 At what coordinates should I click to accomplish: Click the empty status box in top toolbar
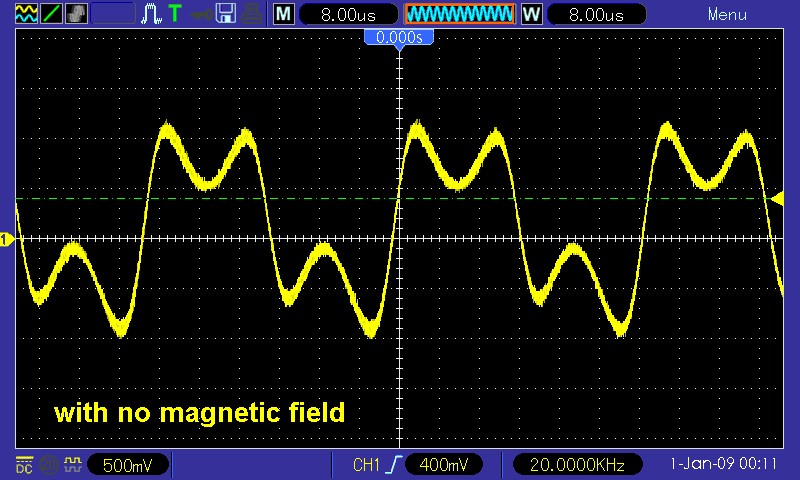point(113,14)
